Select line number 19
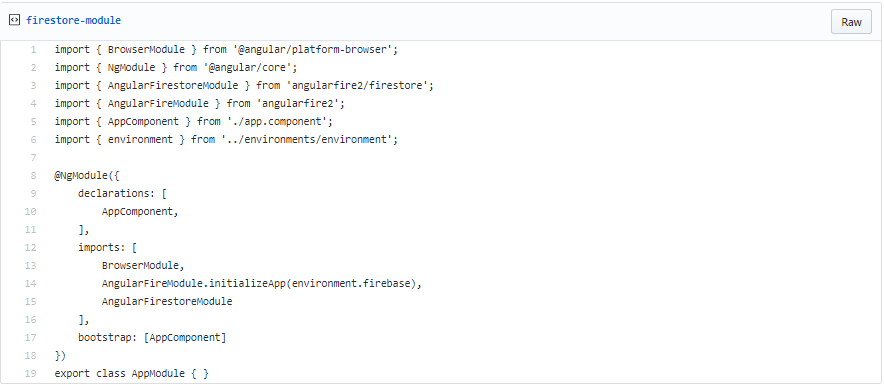 point(30,374)
